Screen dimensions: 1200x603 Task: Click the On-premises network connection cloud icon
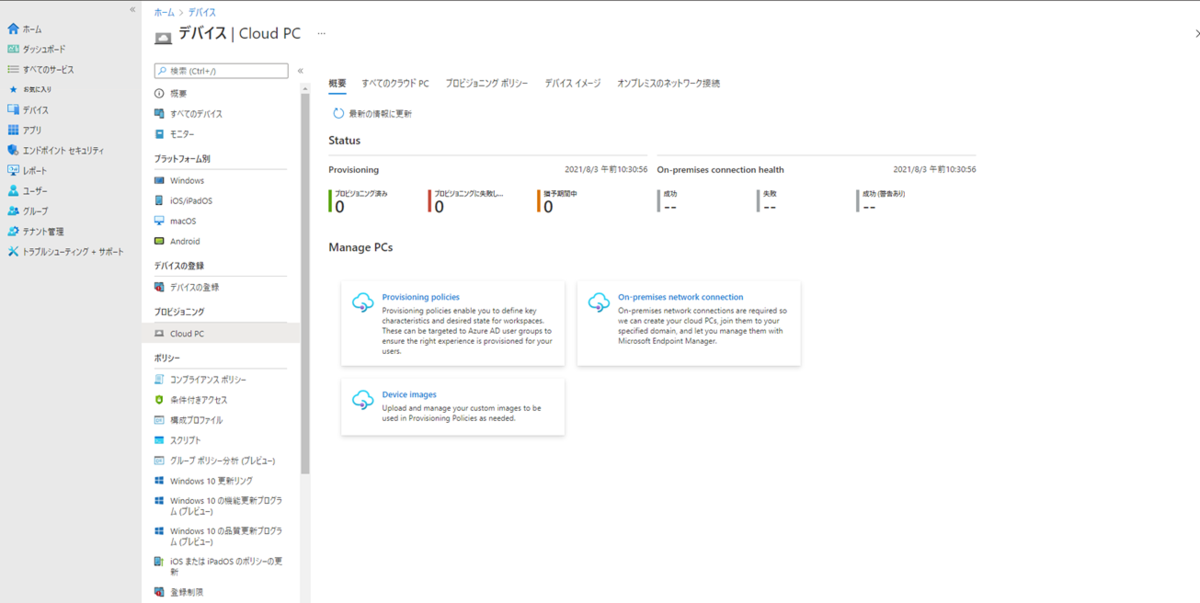(599, 302)
